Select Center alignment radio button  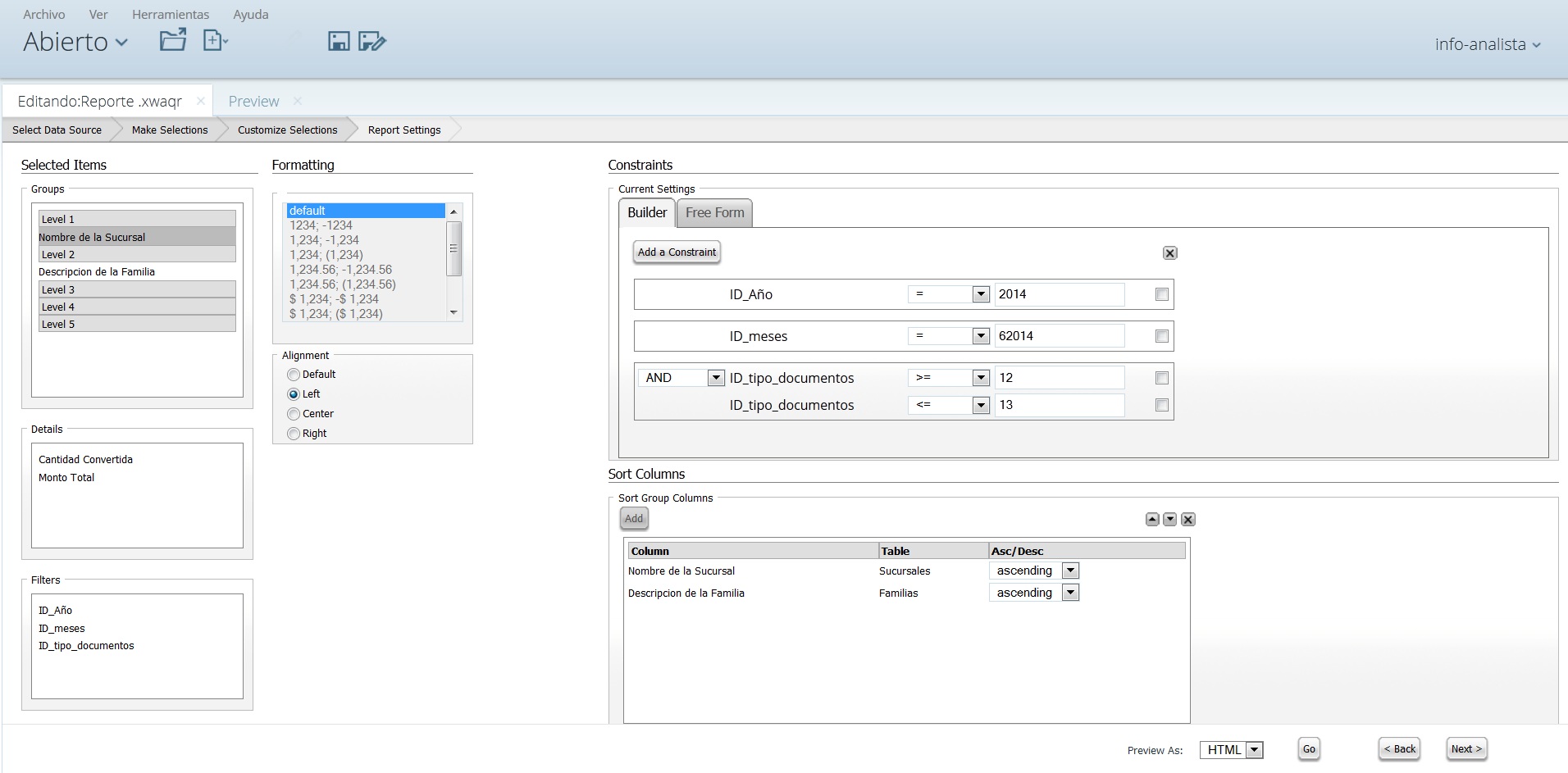click(x=294, y=414)
